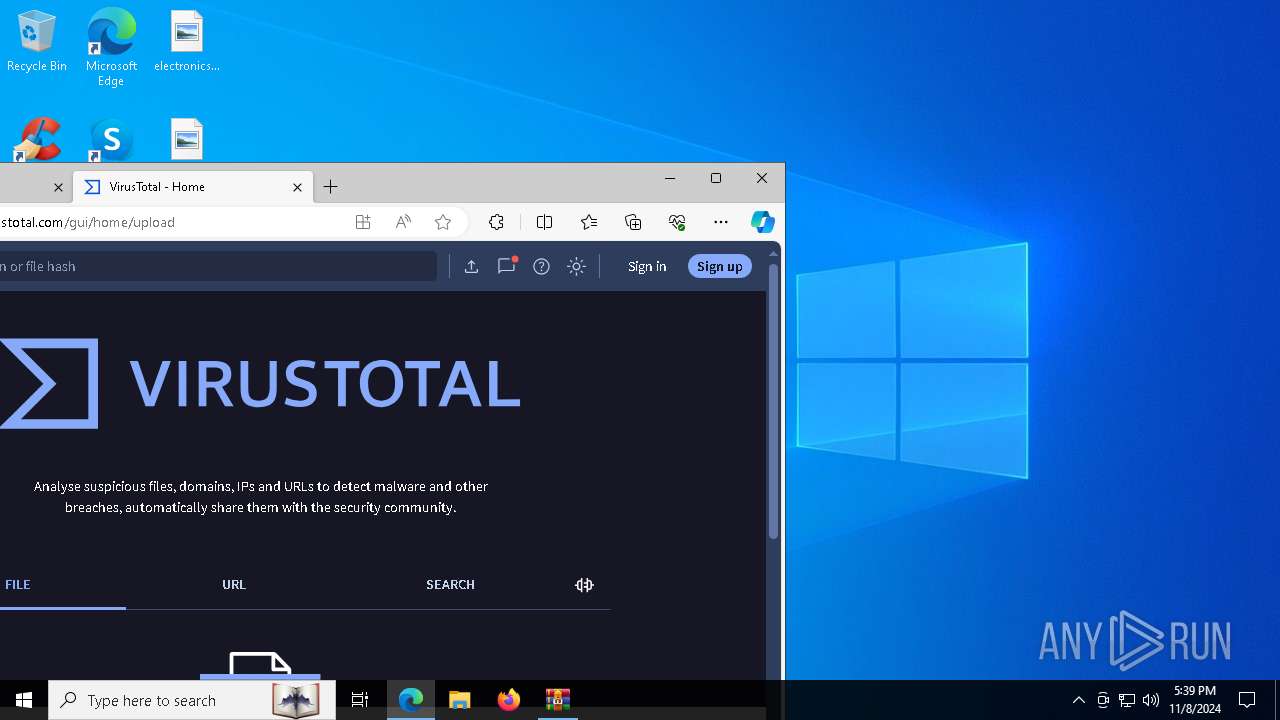Maximize the Edge window
The image size is (1280, 720).
click(716, 178)
